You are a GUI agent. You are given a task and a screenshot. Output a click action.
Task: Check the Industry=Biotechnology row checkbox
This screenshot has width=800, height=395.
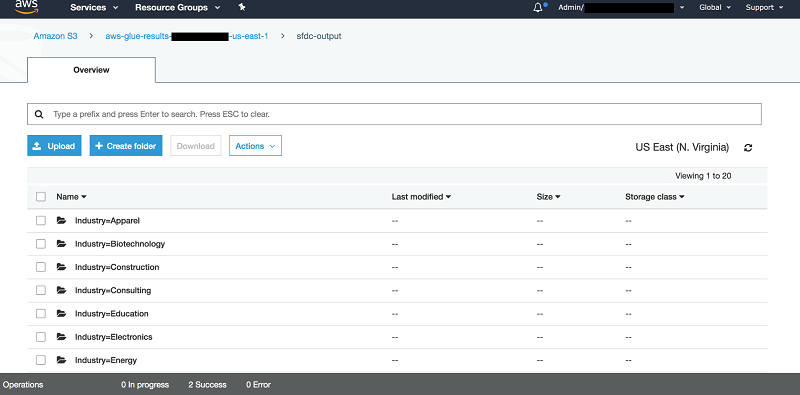[x=41, y=244]
